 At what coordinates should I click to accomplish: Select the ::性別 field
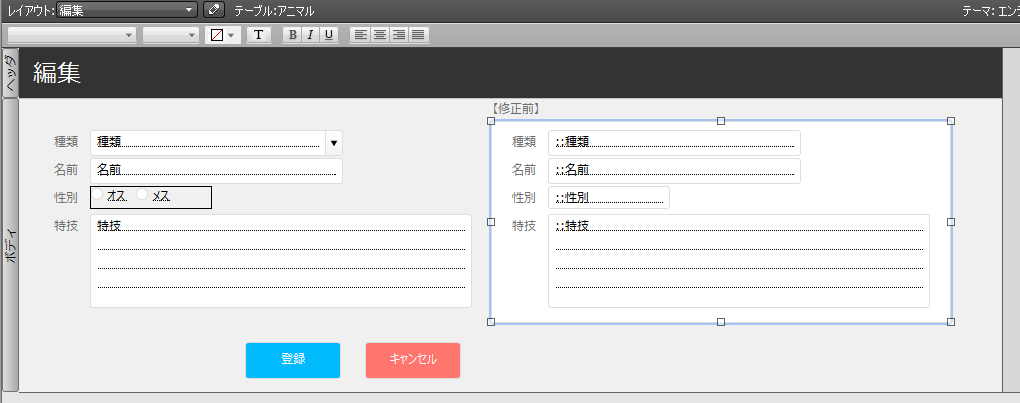point(609,198)
